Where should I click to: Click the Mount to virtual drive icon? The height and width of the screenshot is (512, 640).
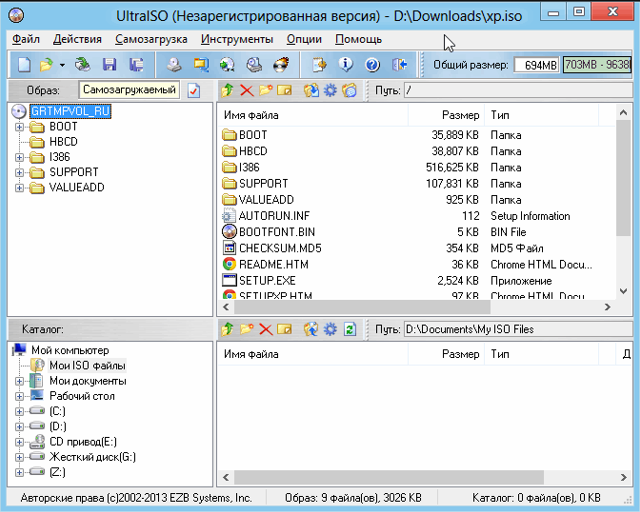254,65
